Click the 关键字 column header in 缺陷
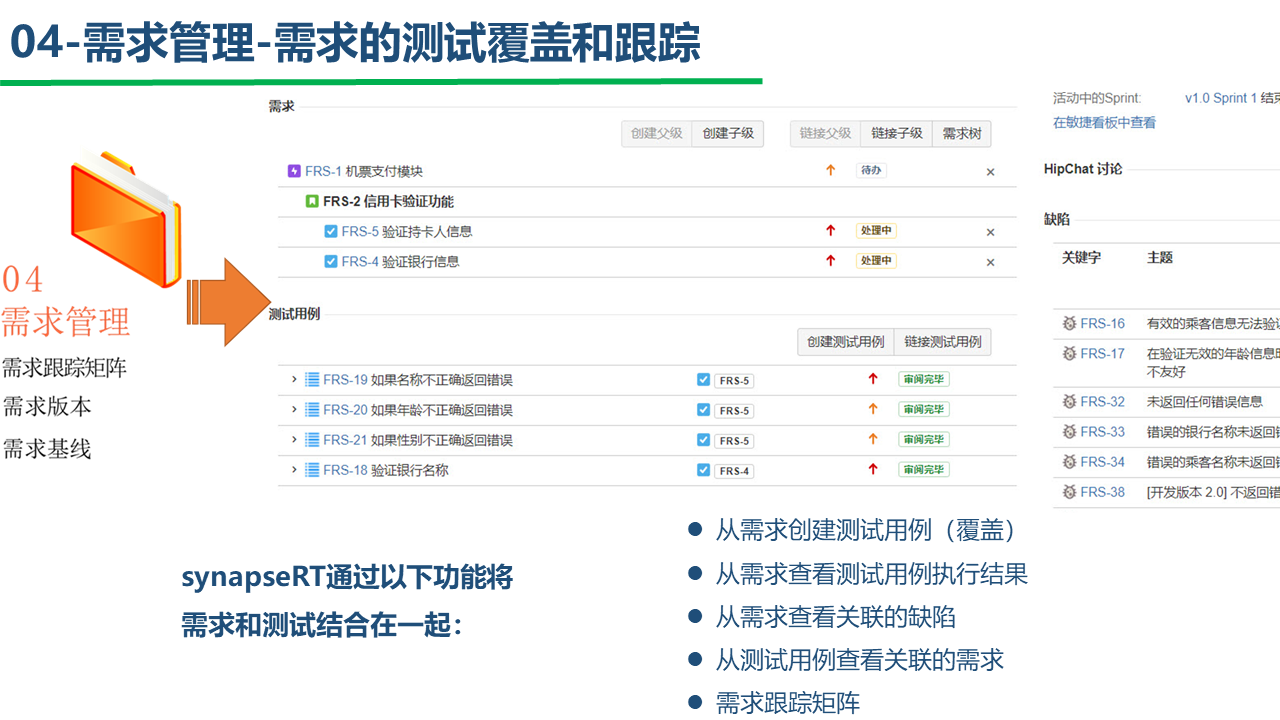The height and width of the screenshot is (720, 1280). pos(1082,257)
